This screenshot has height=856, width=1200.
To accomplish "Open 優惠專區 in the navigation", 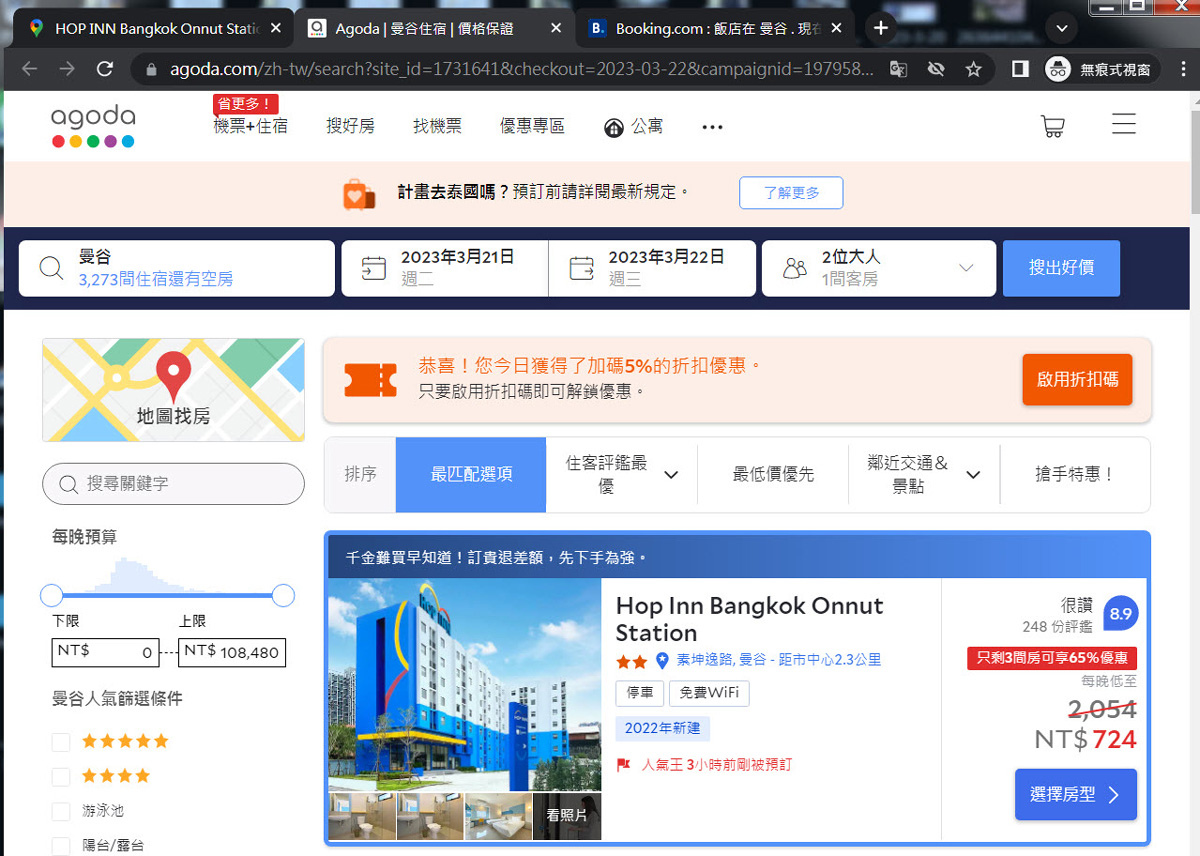I will click(532, 126).
